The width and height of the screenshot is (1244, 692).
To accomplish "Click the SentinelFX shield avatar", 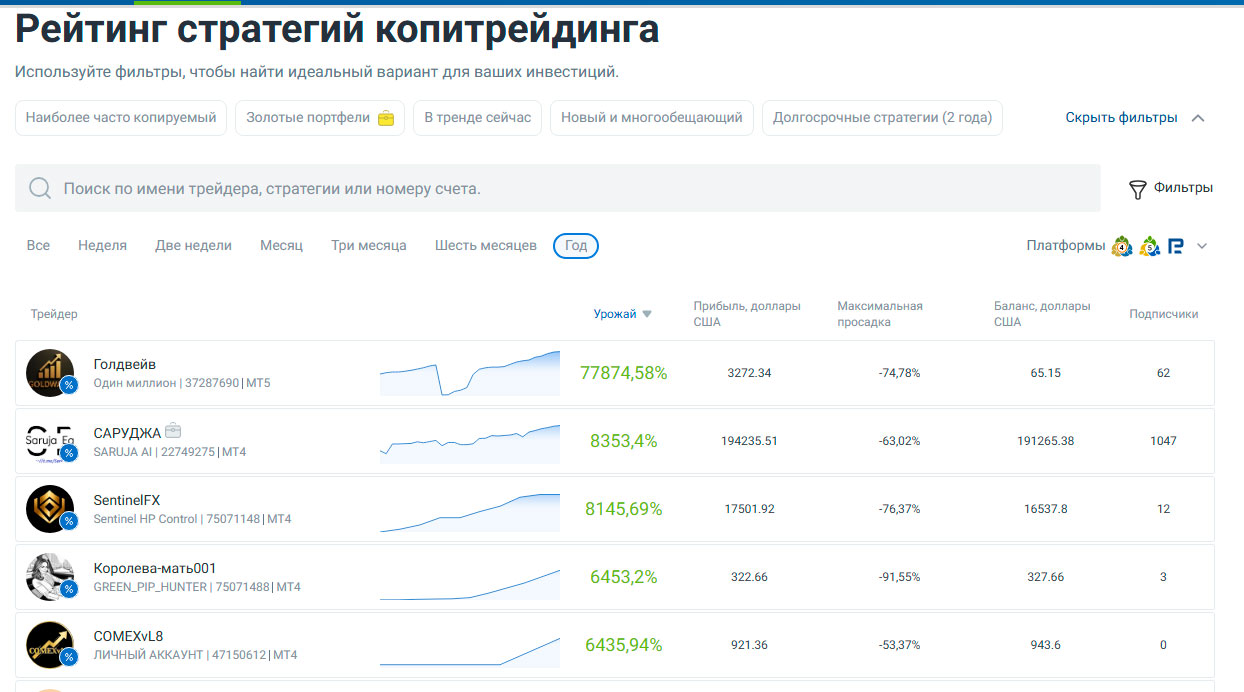I will 50,509.
